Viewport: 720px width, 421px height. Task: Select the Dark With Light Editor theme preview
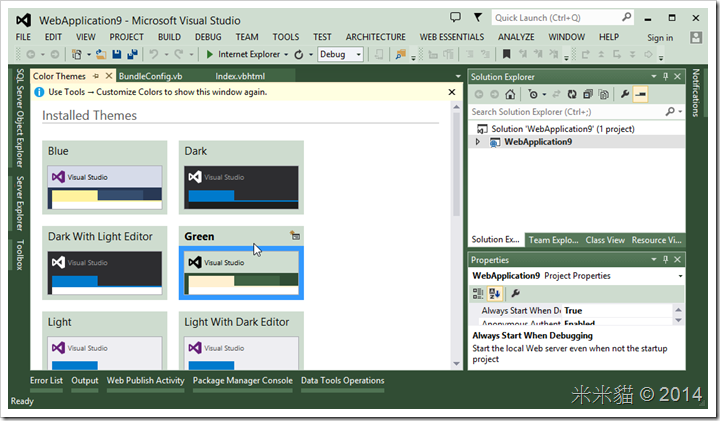(105, 273)
